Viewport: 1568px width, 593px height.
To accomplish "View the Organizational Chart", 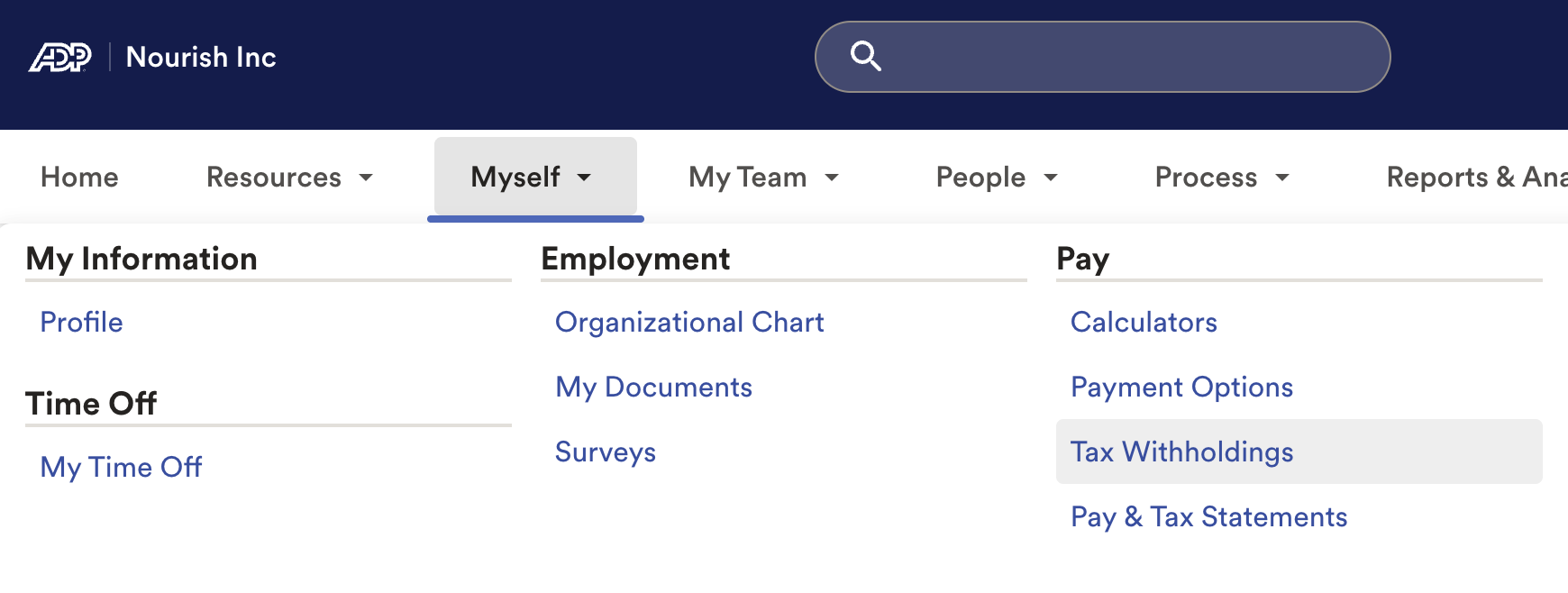I will pos(689,322).
